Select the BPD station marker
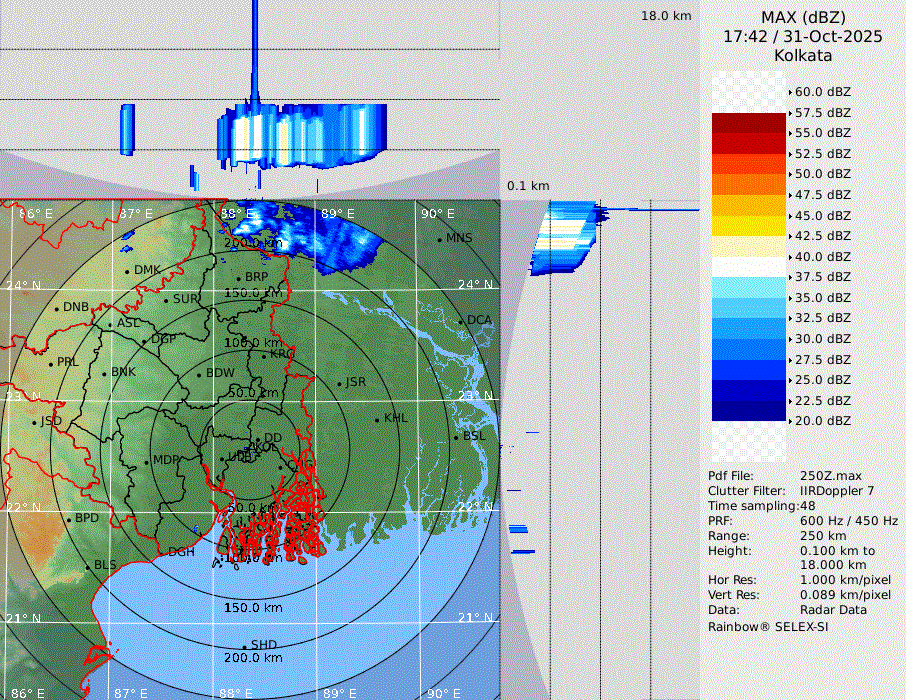906x700 pixels. (68, 519)
